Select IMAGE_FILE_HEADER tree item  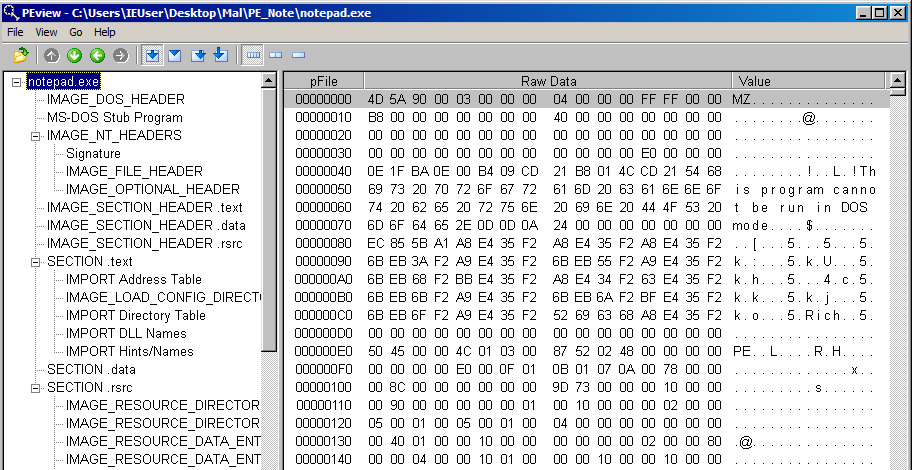pos(134,172)
